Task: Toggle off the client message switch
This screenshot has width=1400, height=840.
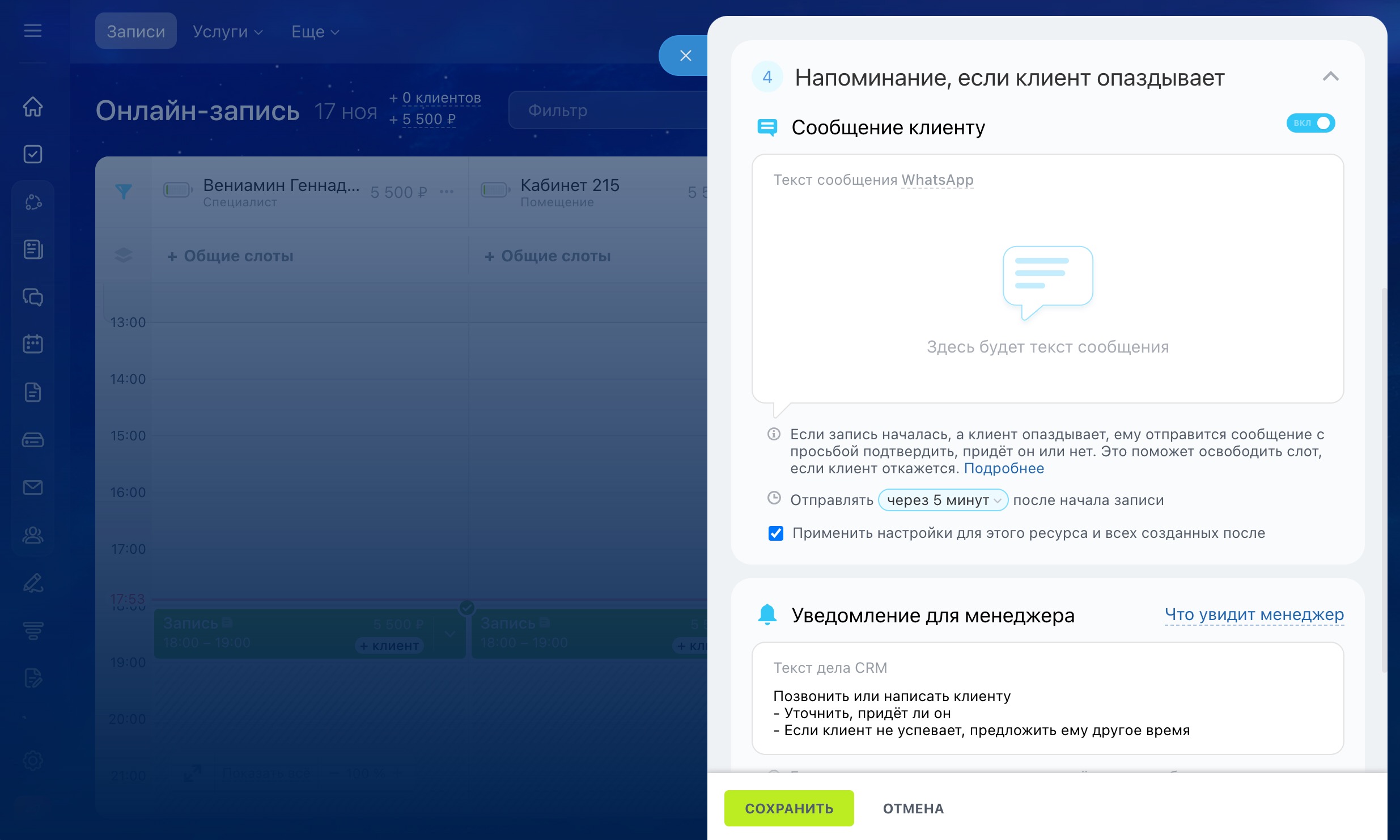Action: click(1310, 123)
